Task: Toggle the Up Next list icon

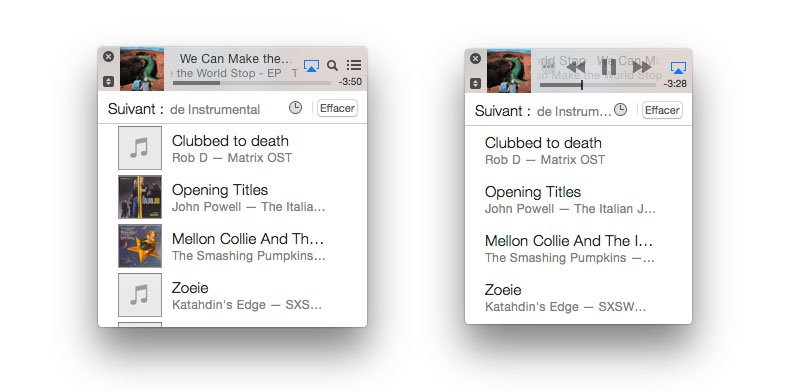Action: pyautogui.click(x=354, y=65)
